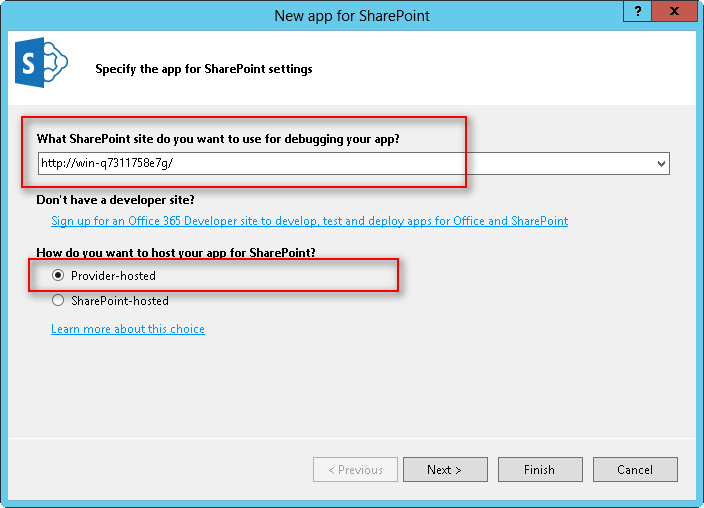Select the Provider-hosted radio button circle
This screenshot has width=704, height=508.
tap(58, 275)
